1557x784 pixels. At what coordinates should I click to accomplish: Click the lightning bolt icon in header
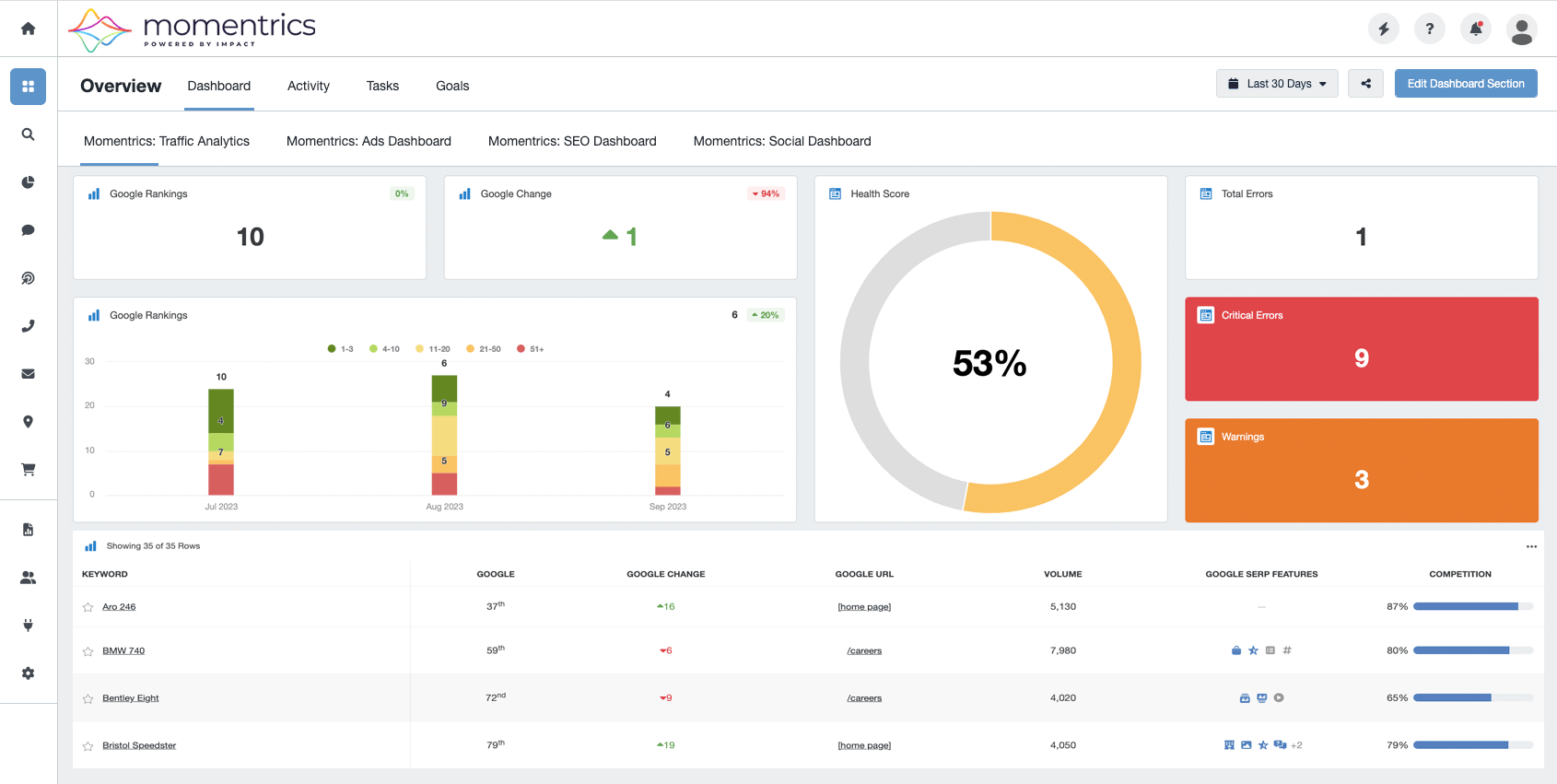click(1384, 29)
